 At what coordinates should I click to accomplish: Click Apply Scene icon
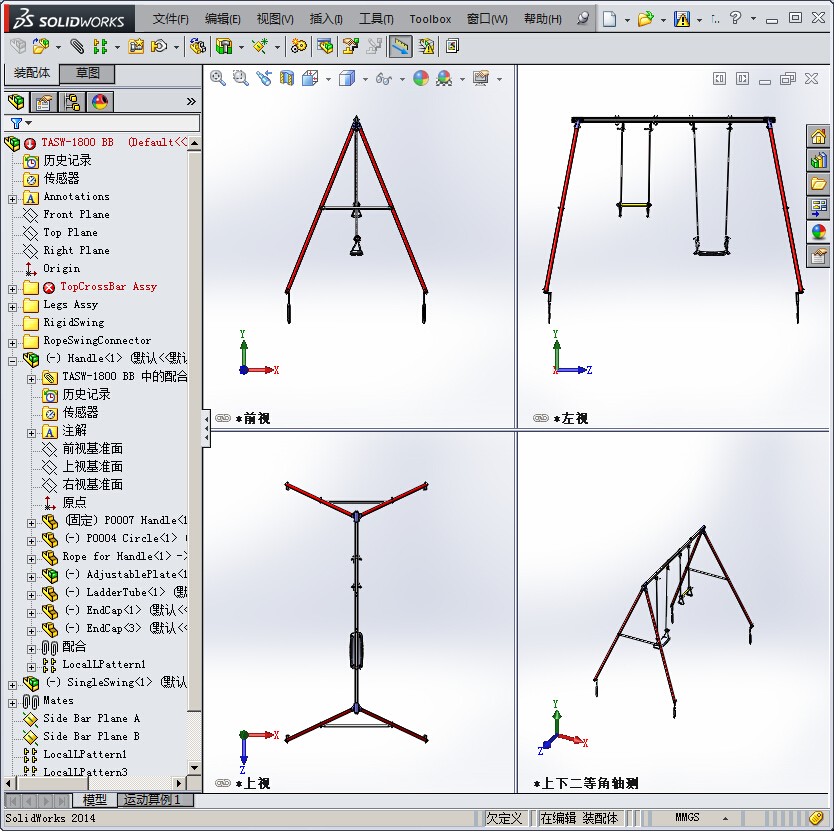click(444, 78)
